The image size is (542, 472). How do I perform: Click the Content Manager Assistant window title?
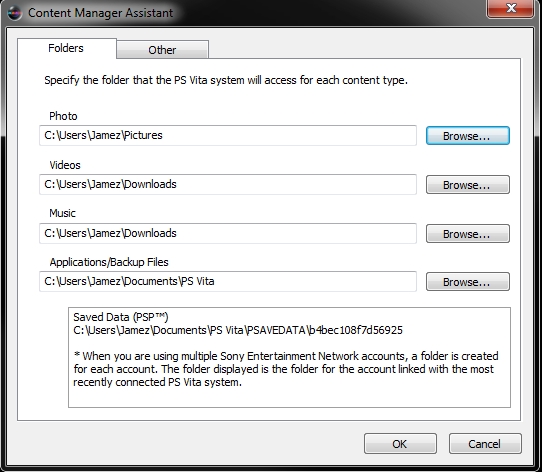(100, 13)
